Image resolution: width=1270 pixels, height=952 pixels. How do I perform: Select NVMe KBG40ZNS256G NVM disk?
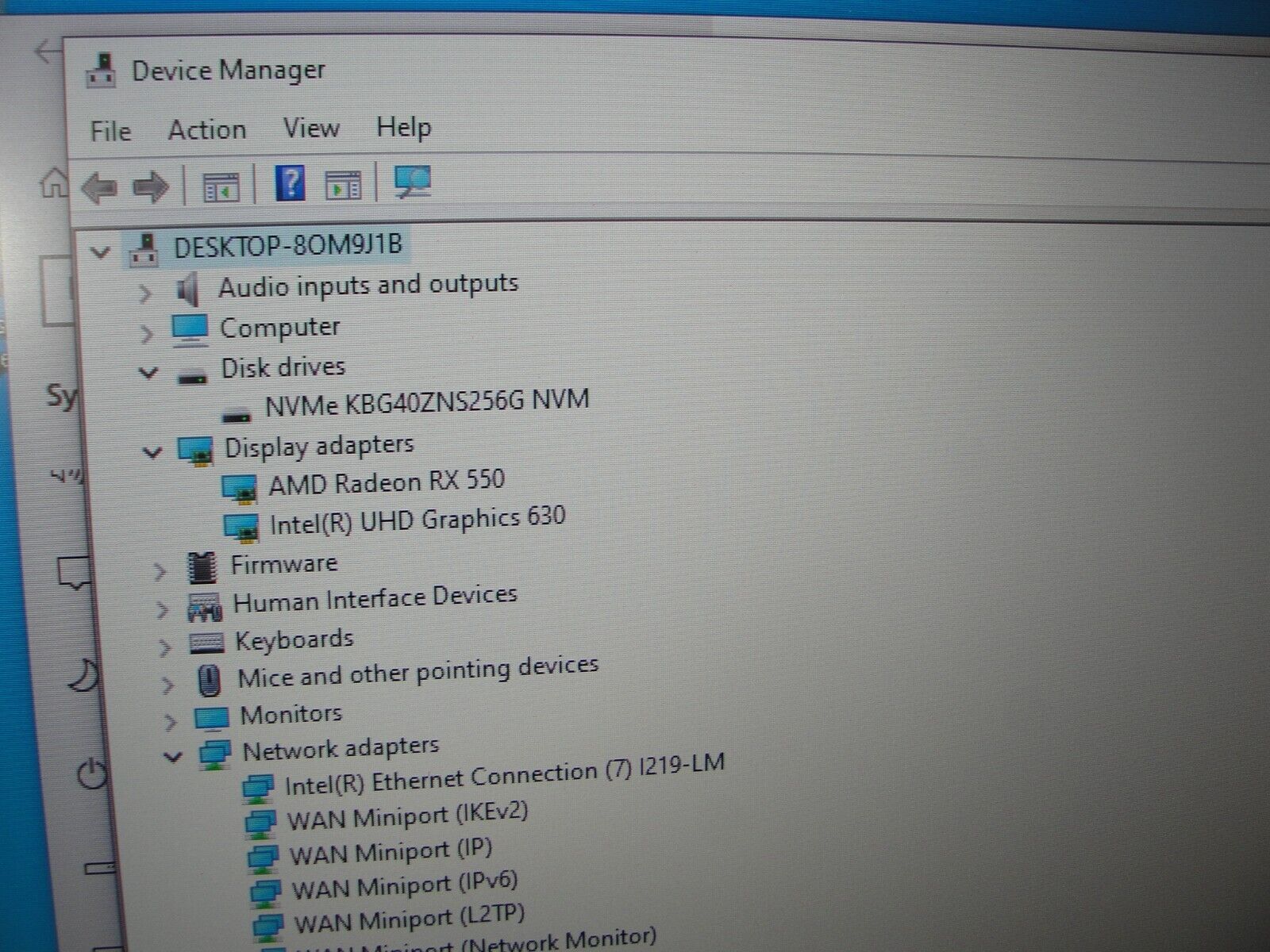point(427,402)
